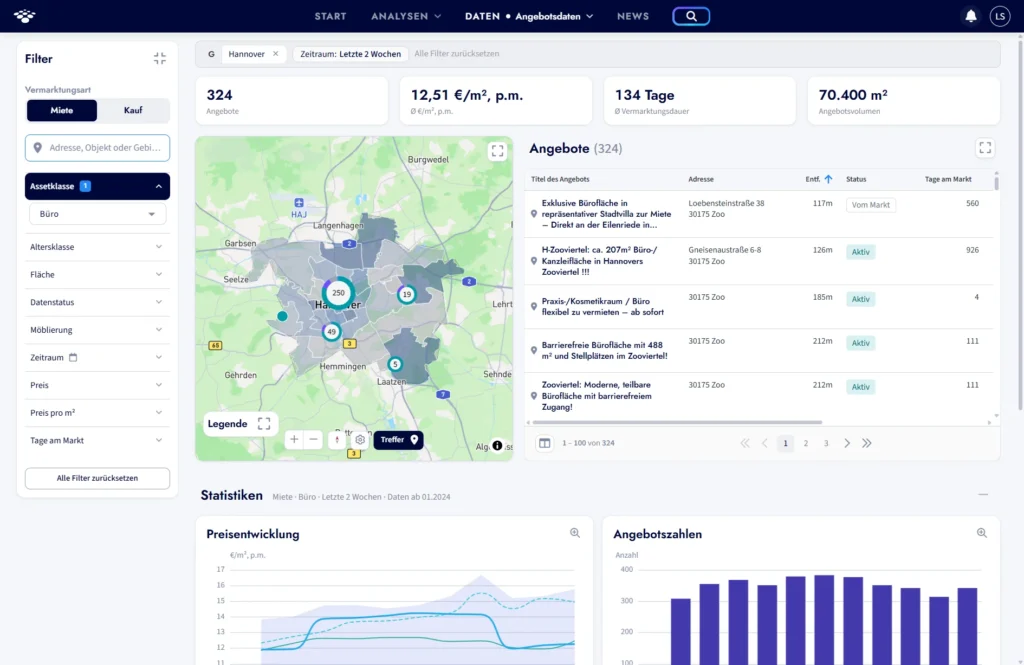The height and width of the screenshot is (665, 1024).
Task: Locate the Exklusive Bürofläche offer pin icon
Action: (x=534, y=214)
